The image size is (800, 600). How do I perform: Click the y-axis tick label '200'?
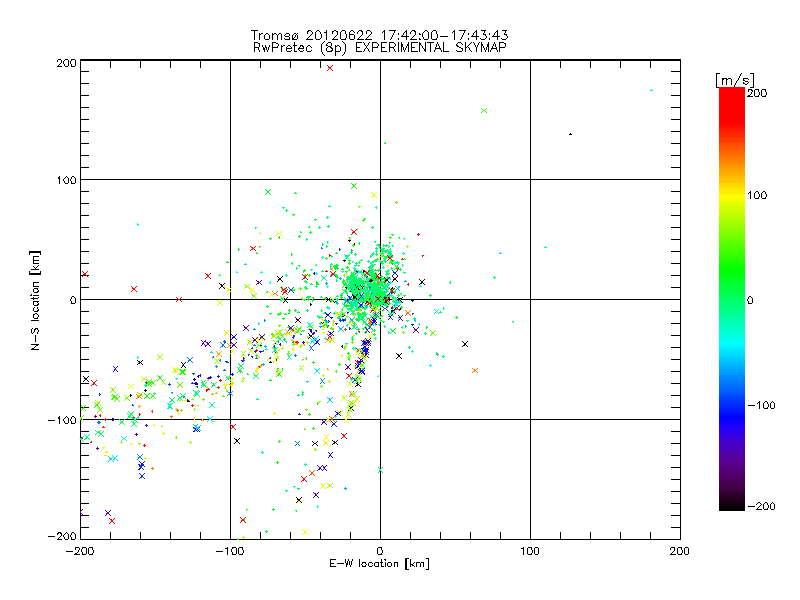pyautogui.click(x=67, y=63)
